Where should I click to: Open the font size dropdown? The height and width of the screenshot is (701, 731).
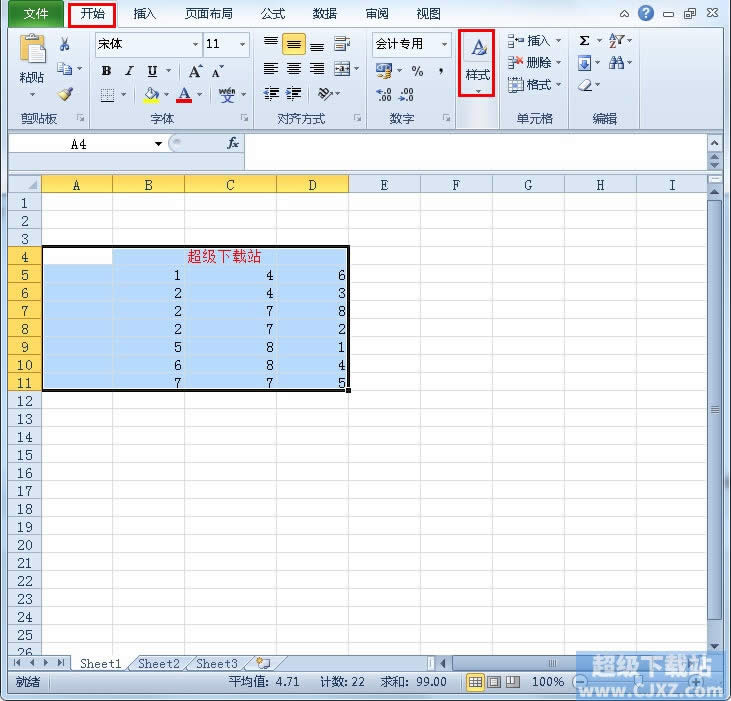[x=242, y=44]
